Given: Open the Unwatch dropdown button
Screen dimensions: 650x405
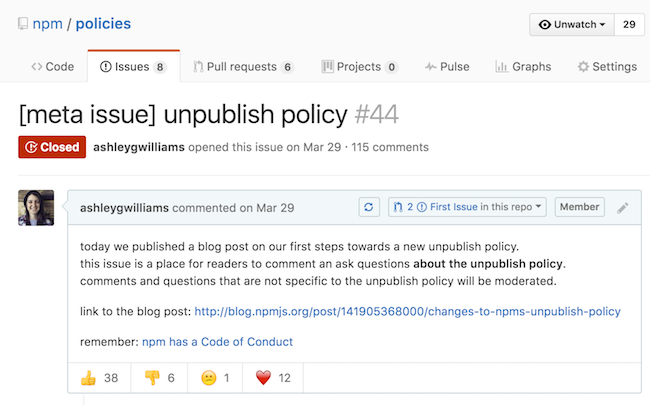Looking at the screenshot, I should pyautogui.click(x=572, y=24).
